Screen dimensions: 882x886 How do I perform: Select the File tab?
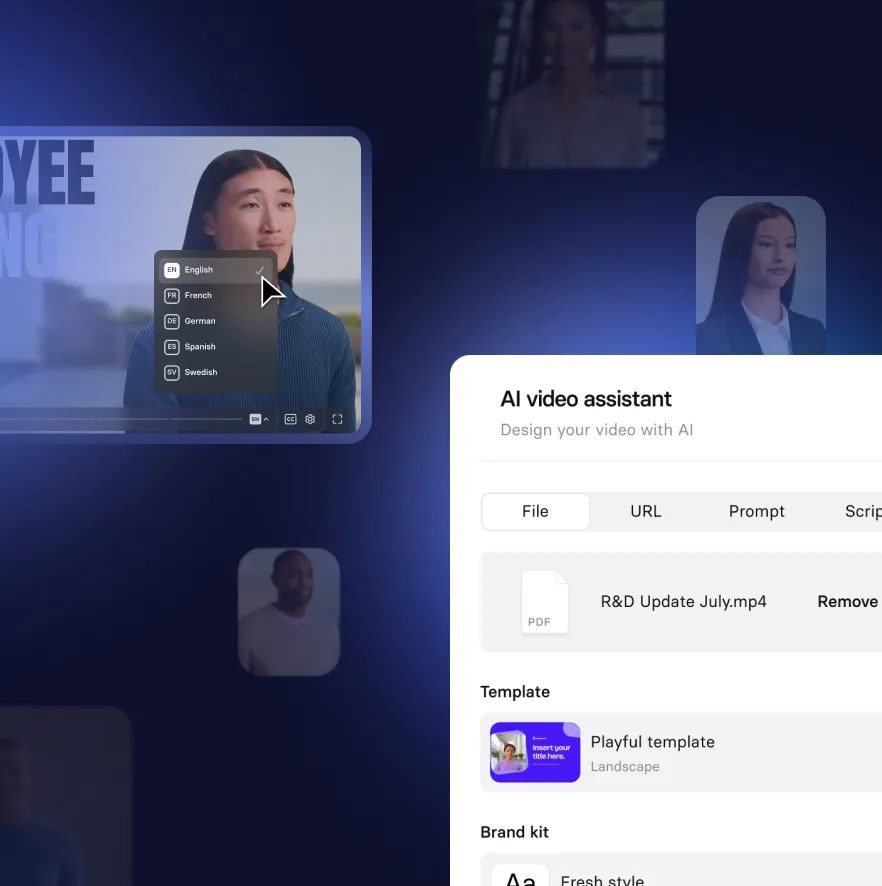(535, 511)
